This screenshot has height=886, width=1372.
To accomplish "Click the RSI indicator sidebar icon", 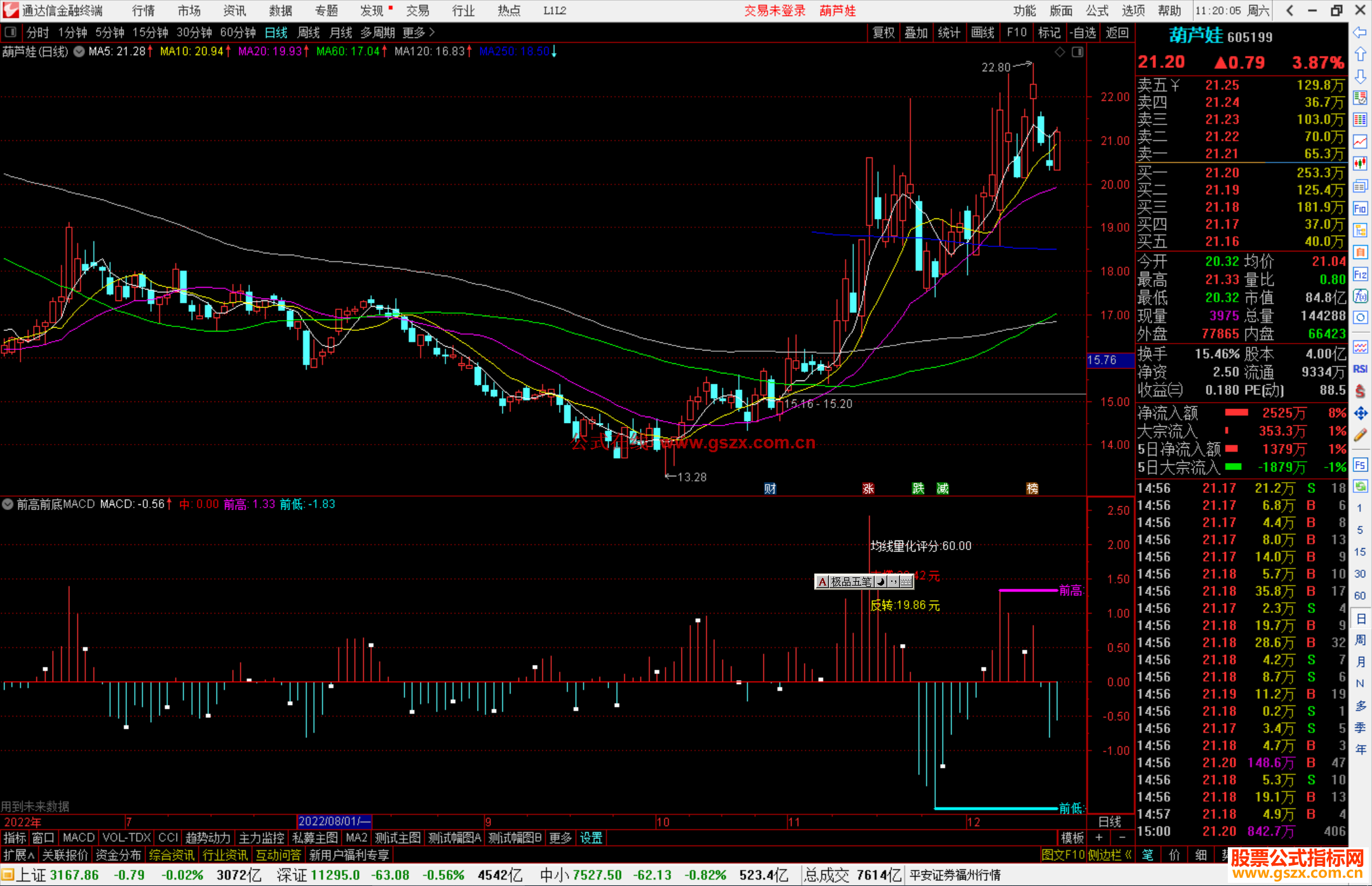I will pyautogui.click(x=1360, y=369).
